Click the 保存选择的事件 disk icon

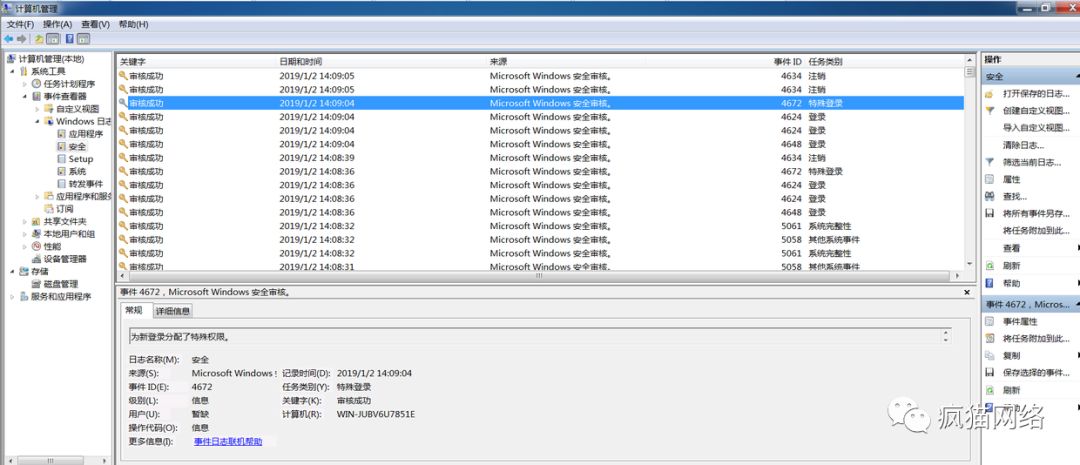pos(990,373)
